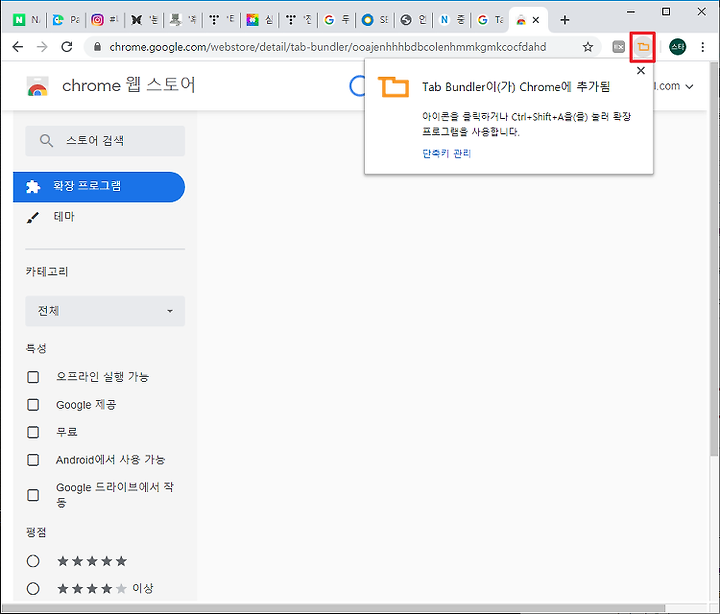Click the vertical page scrollbar
This screenshot has width=720, height=614.
point(713,257)
